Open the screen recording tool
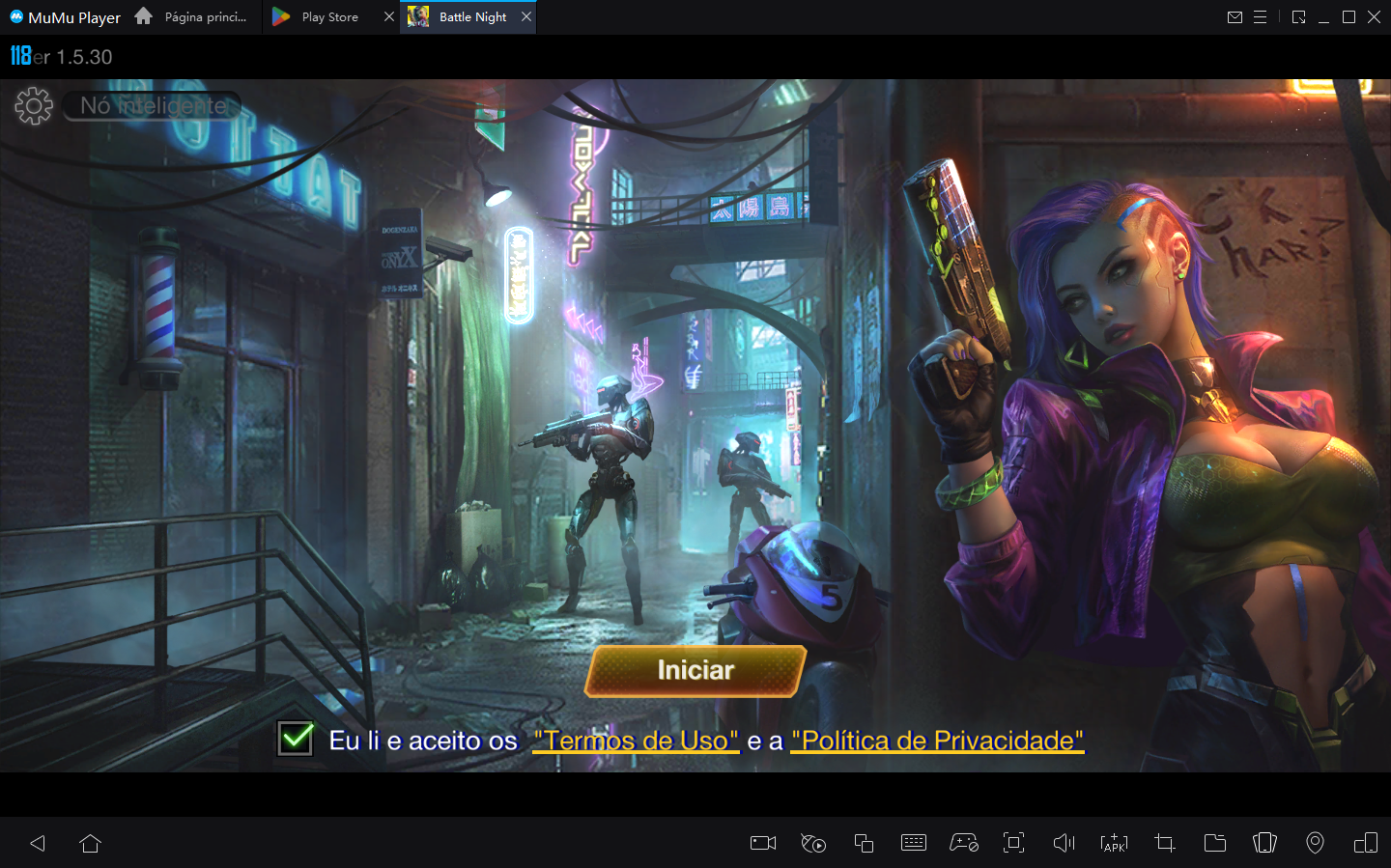 pyautogui.click(x=762, y=843)
